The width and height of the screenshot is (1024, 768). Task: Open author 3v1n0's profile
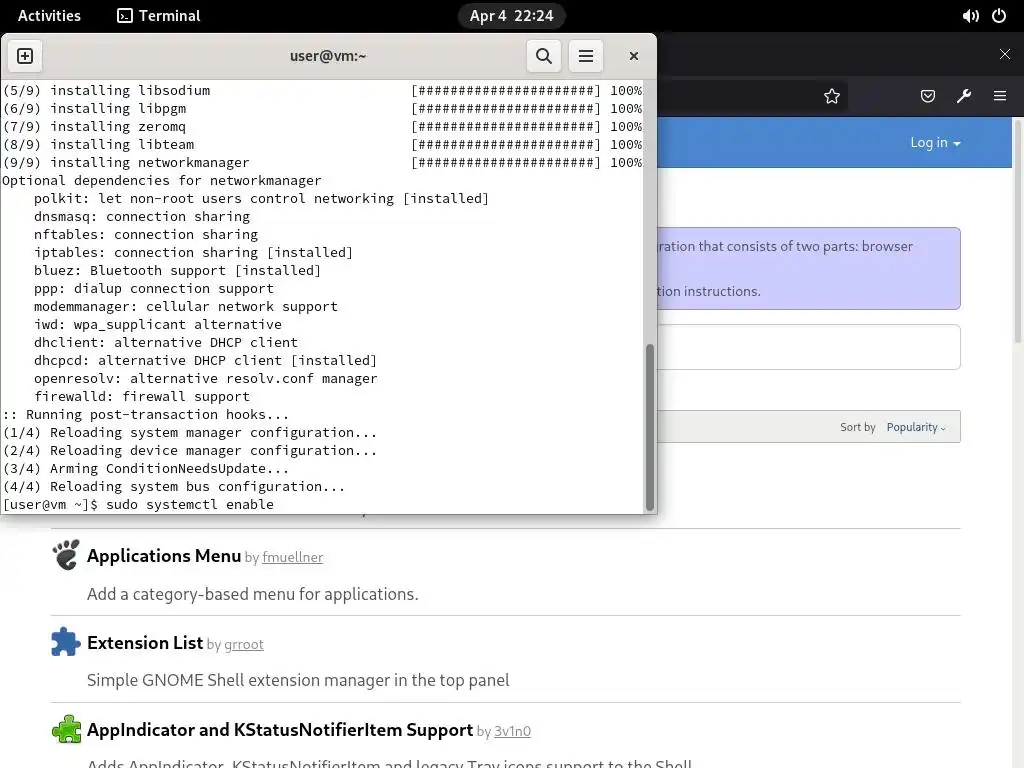pyautogui.click(x=512, y=731)
